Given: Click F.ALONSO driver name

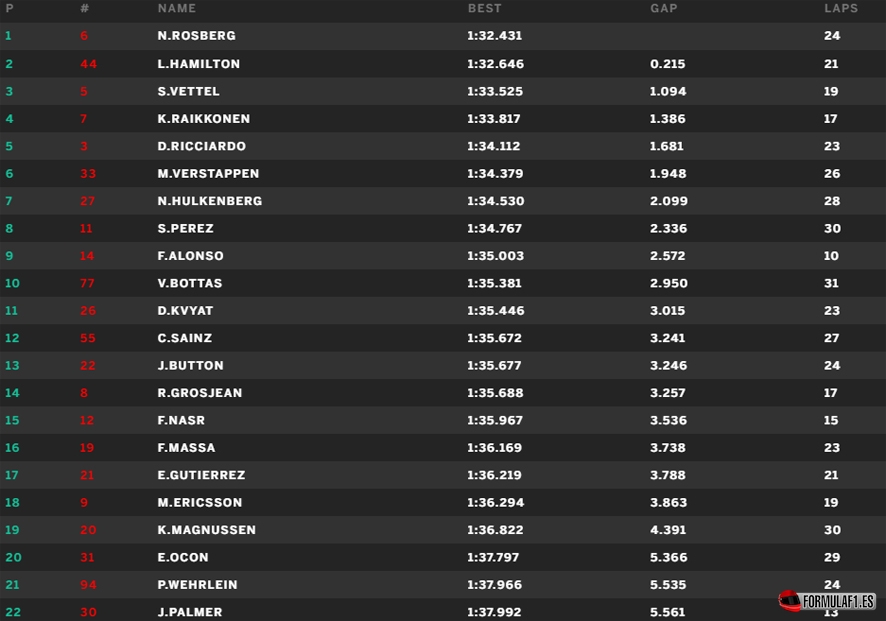Looking at the screenshot, I should (x=190, y=256).
